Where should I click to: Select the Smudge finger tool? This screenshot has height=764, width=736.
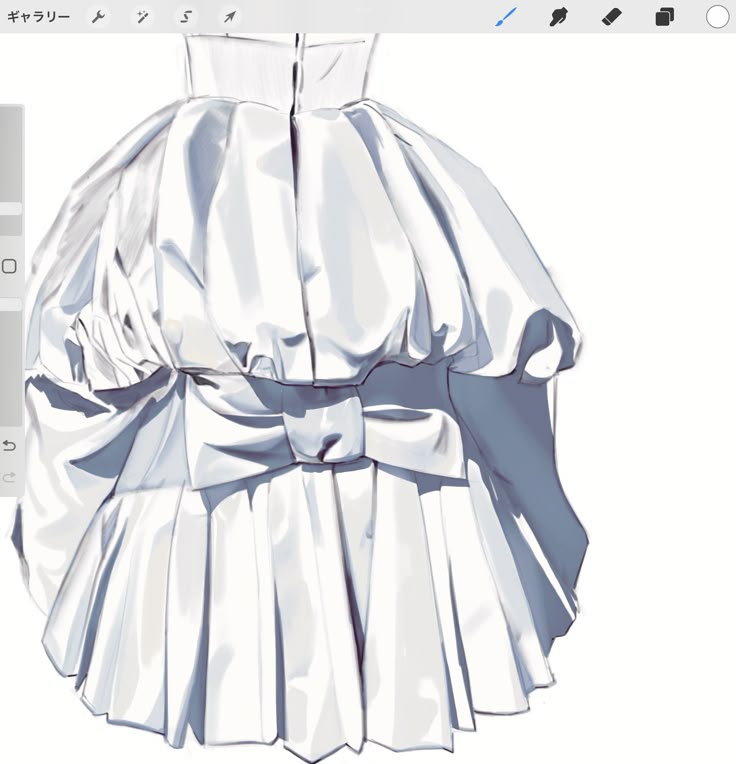coord(559,17)
